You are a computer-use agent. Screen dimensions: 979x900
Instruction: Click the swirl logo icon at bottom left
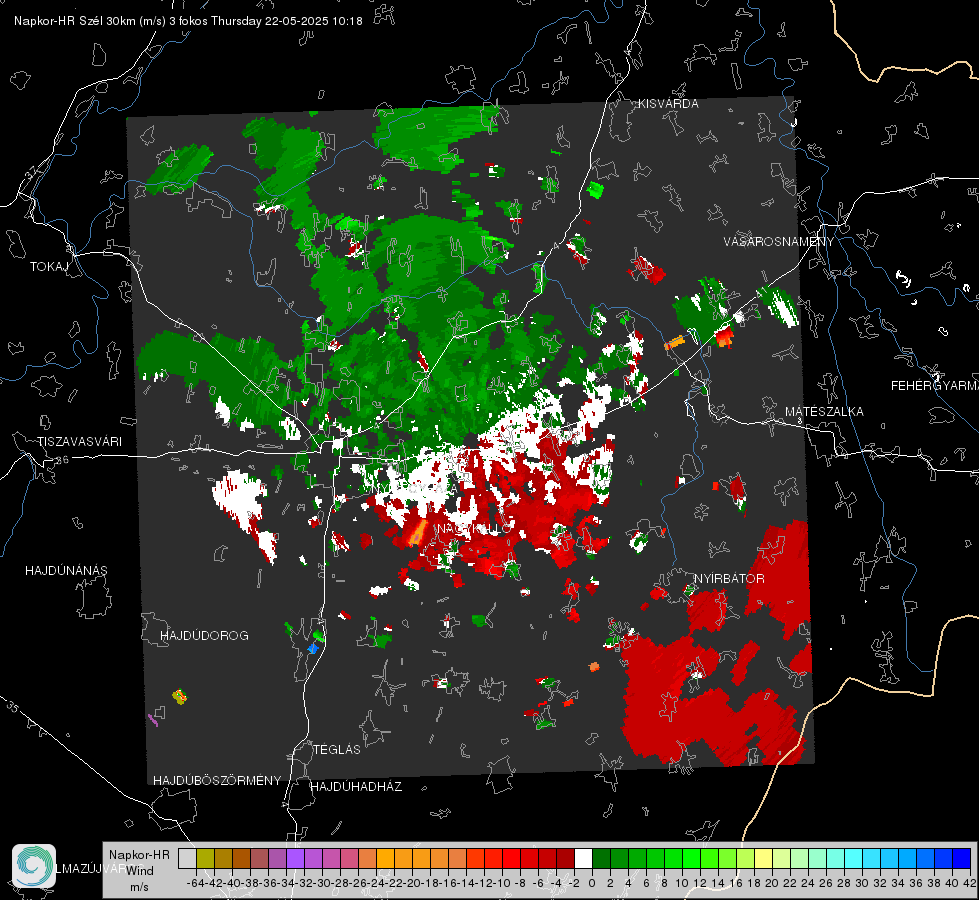tap(34, 866)
